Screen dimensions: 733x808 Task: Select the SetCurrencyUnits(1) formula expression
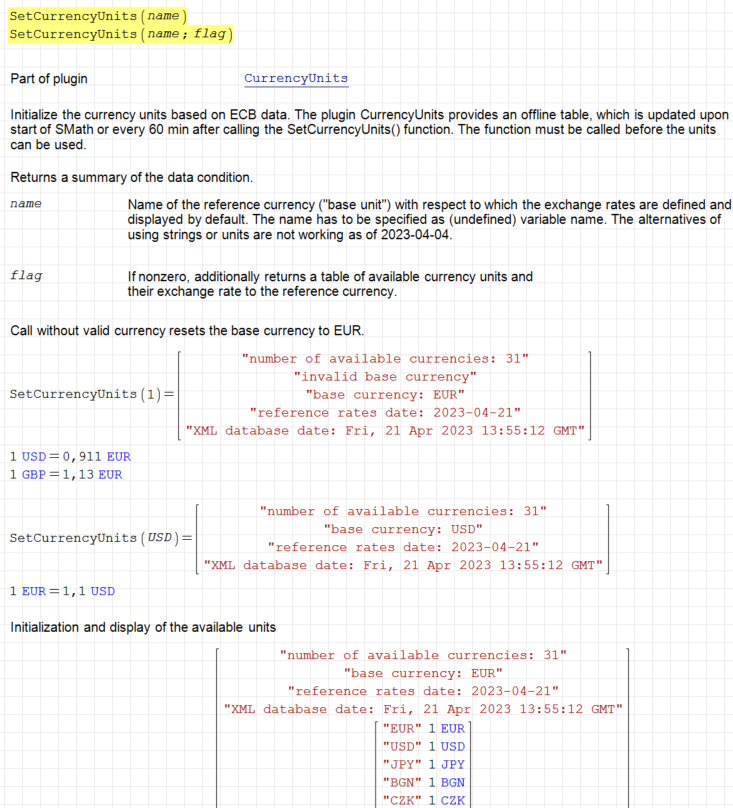coord(91,394)
